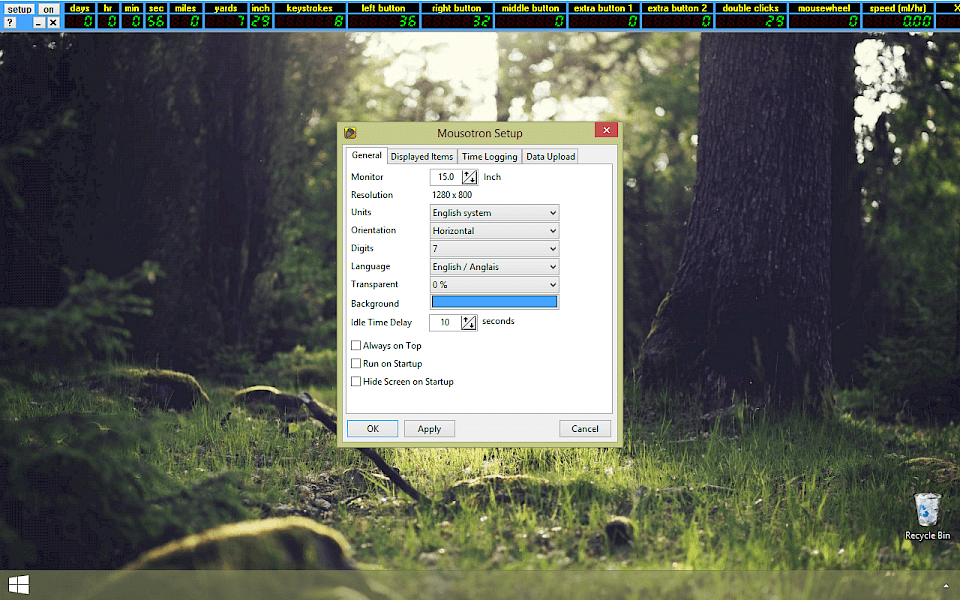Switch to the Displayed Items tab
Screen dimensions: 960x600
point(422,157)
